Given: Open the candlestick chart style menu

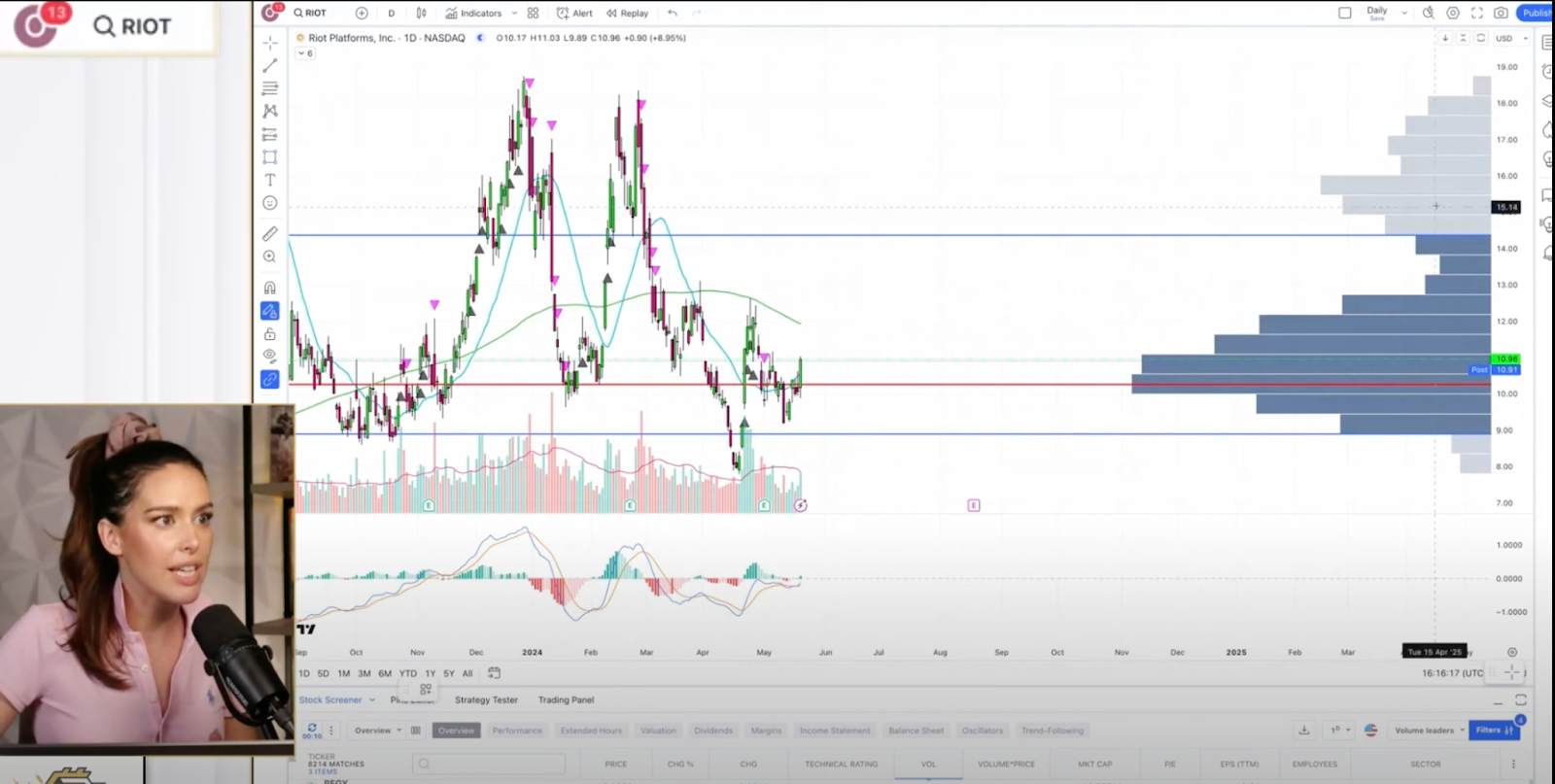Looking at the screenshot, I should click(x=421, y=13).
